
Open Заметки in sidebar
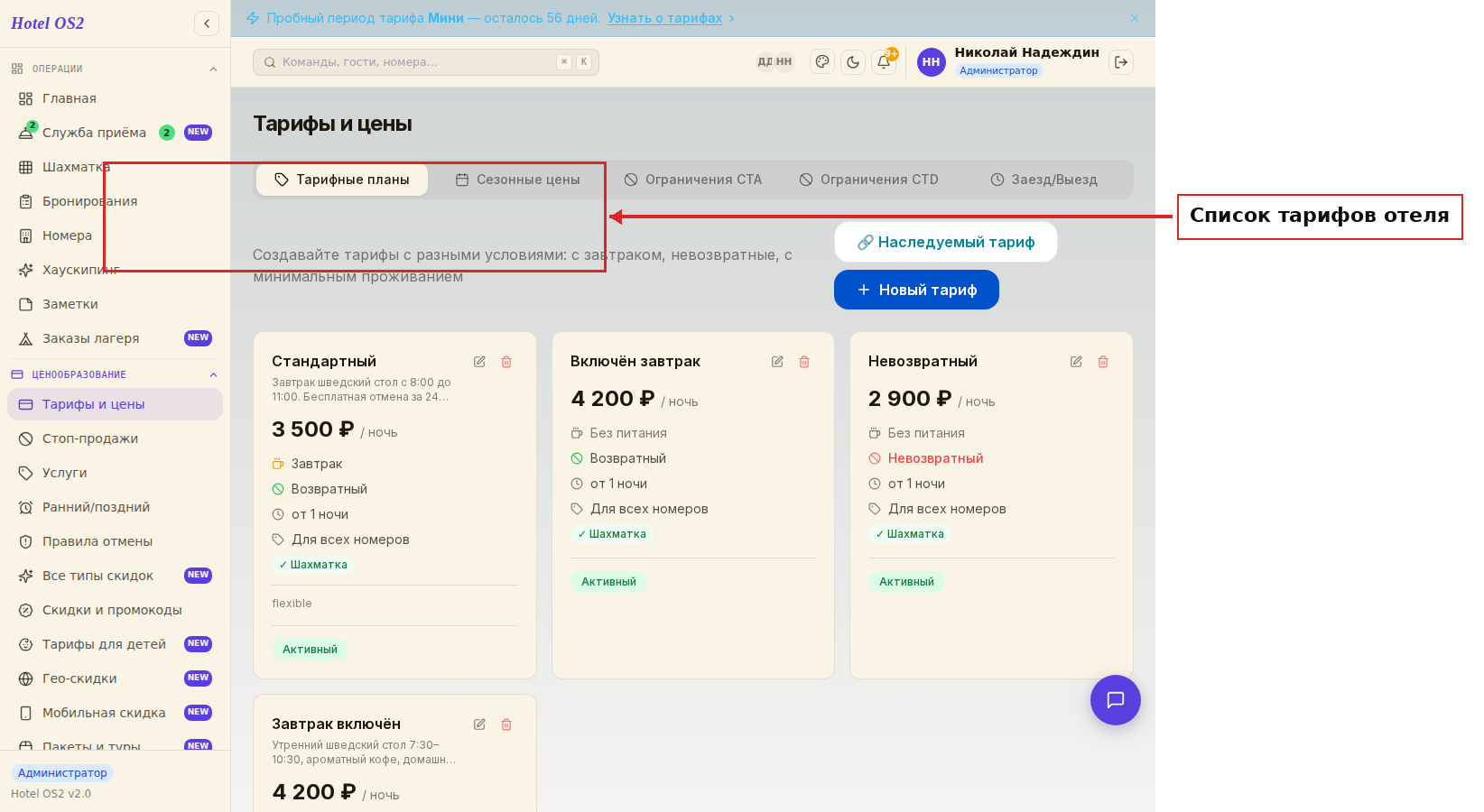click(115, 304)
